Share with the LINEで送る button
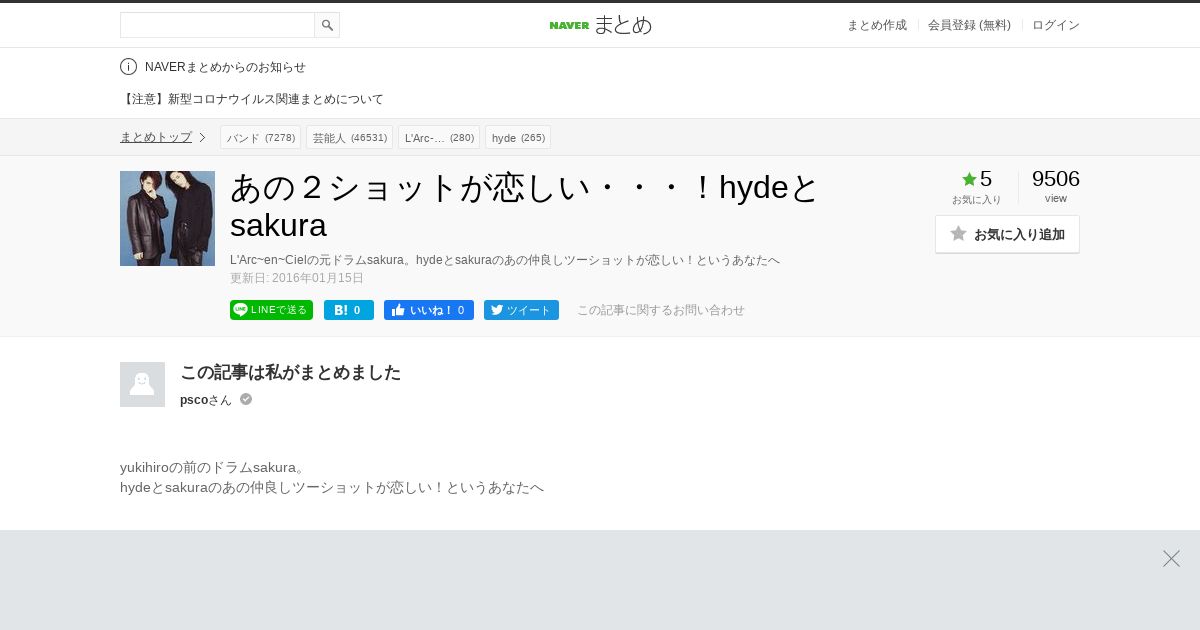This screenshot has width=1200, height=630. [271, 310]
